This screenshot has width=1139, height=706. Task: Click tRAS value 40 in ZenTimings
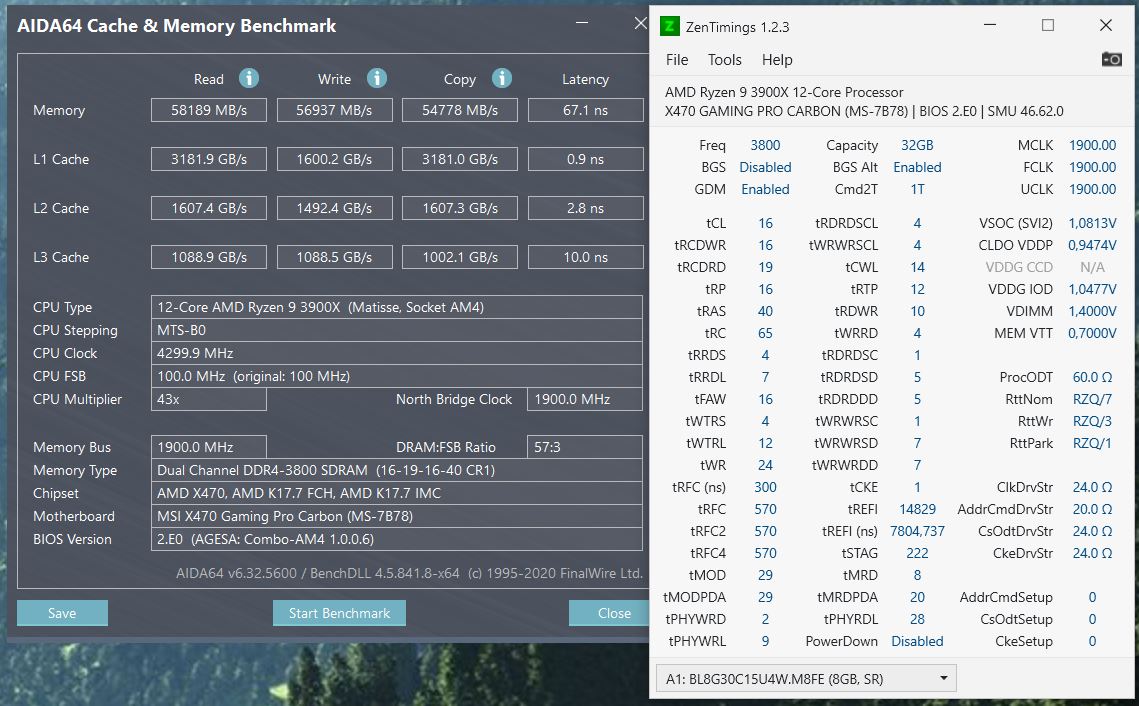coord(766,311)
